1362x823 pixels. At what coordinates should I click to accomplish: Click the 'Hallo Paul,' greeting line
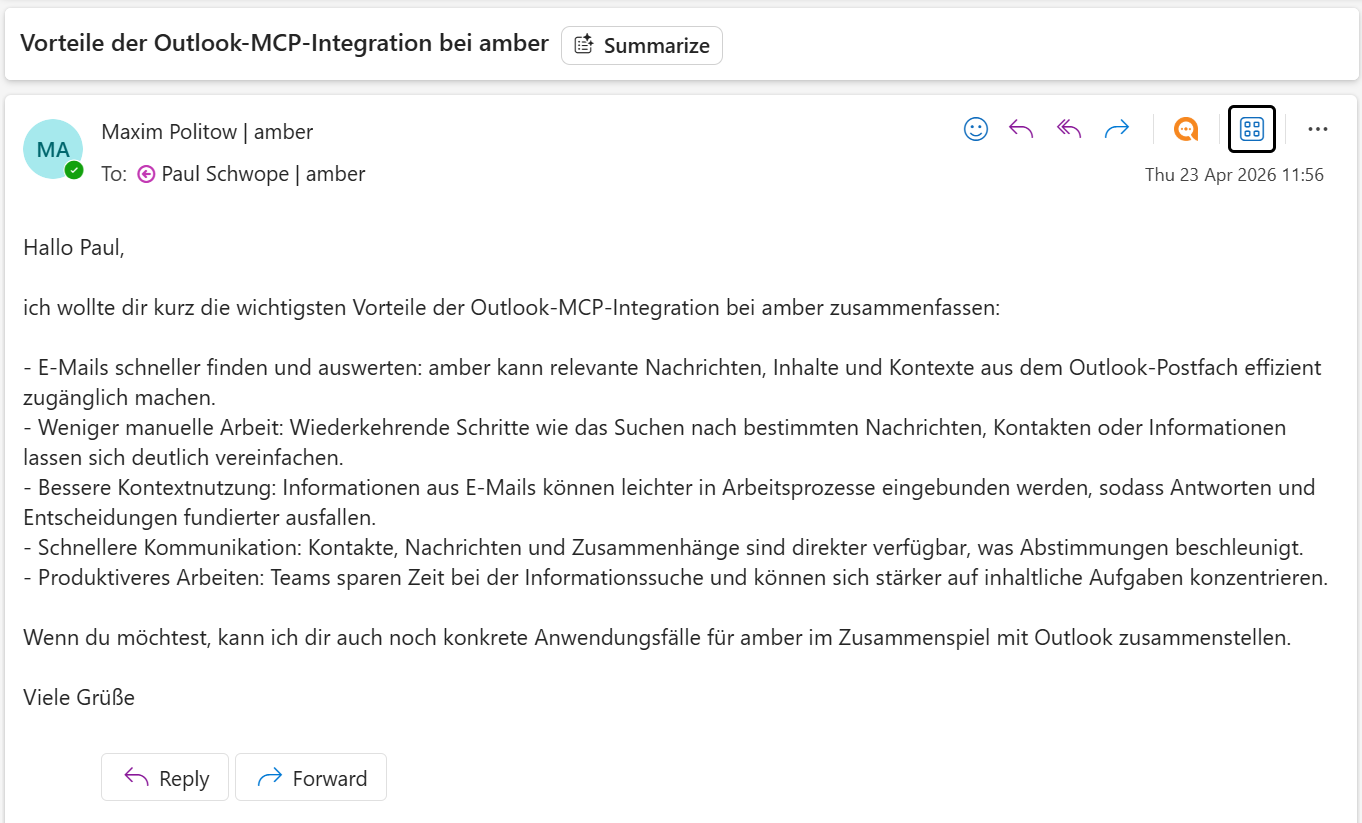tap(74, 247)
